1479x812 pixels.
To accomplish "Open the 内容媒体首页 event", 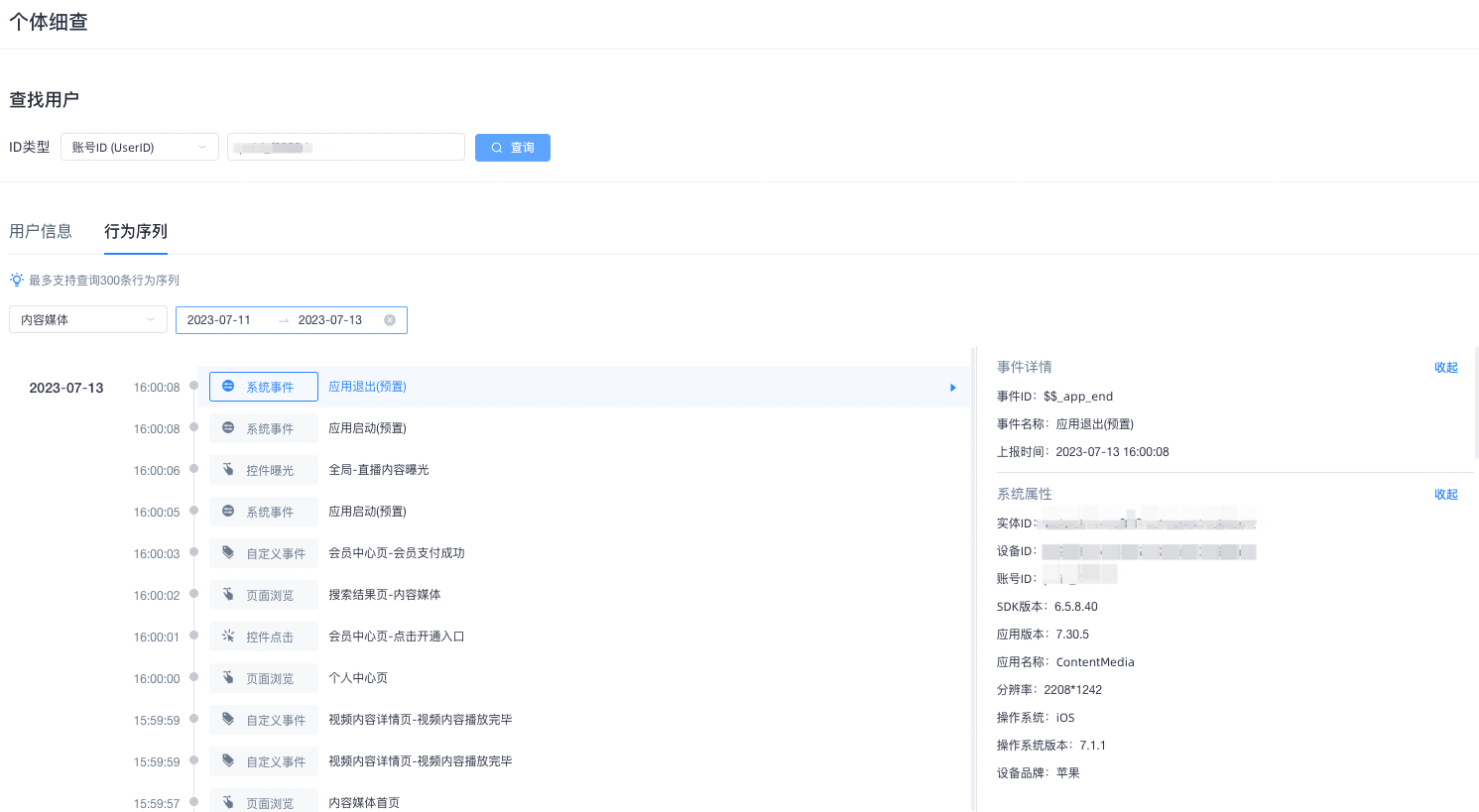I will [364, 803].
